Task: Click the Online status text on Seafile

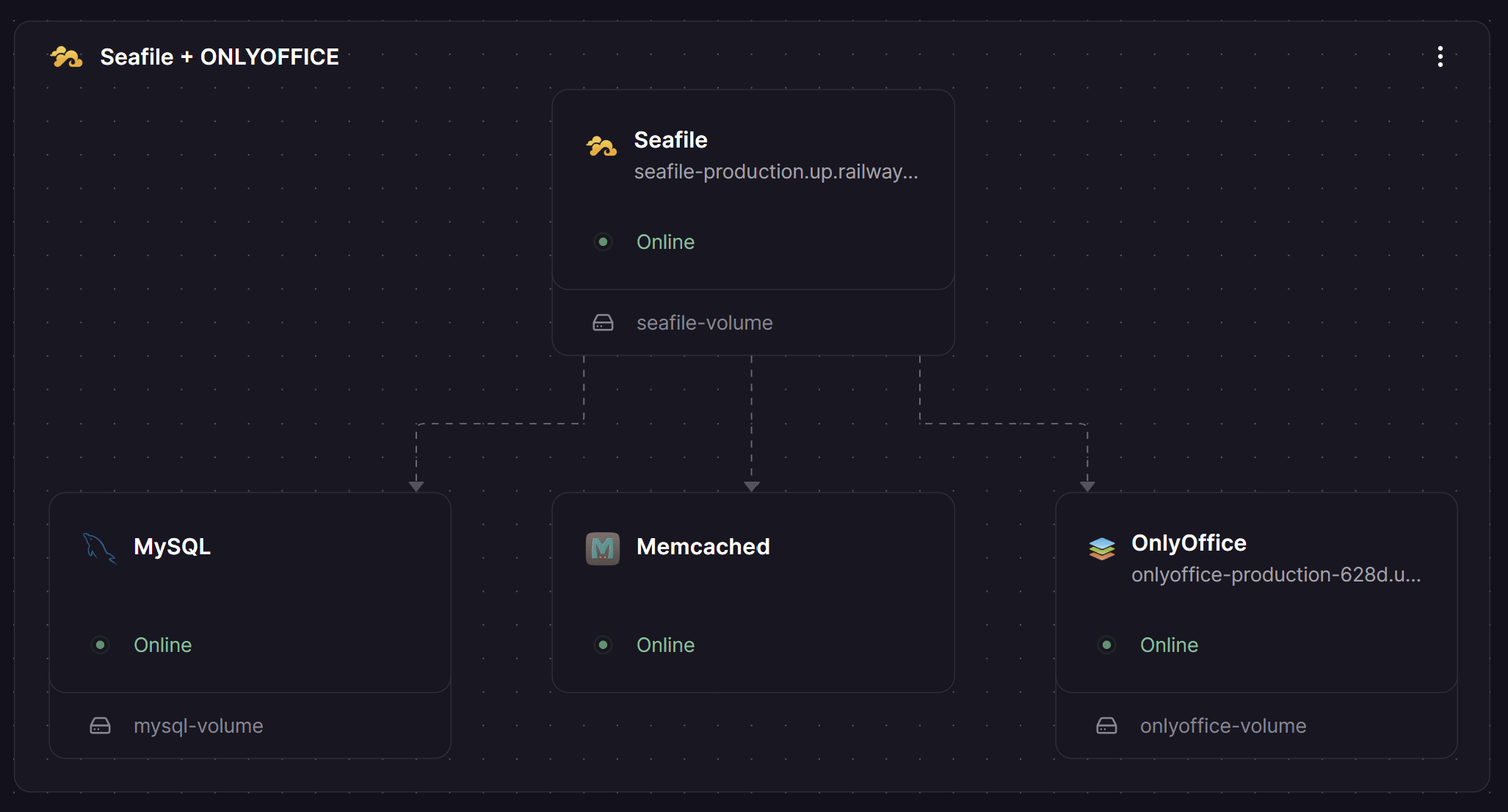Action: (665, 242)
